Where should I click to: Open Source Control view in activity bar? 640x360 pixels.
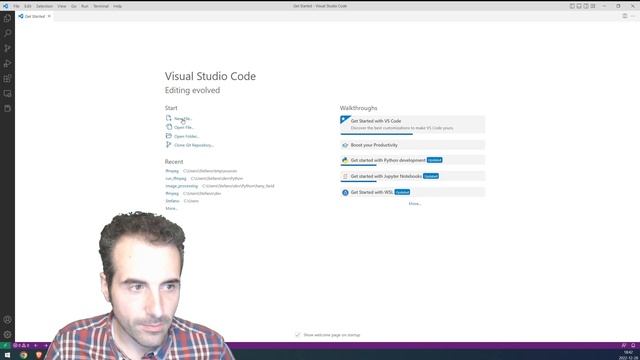coord(7,48)
